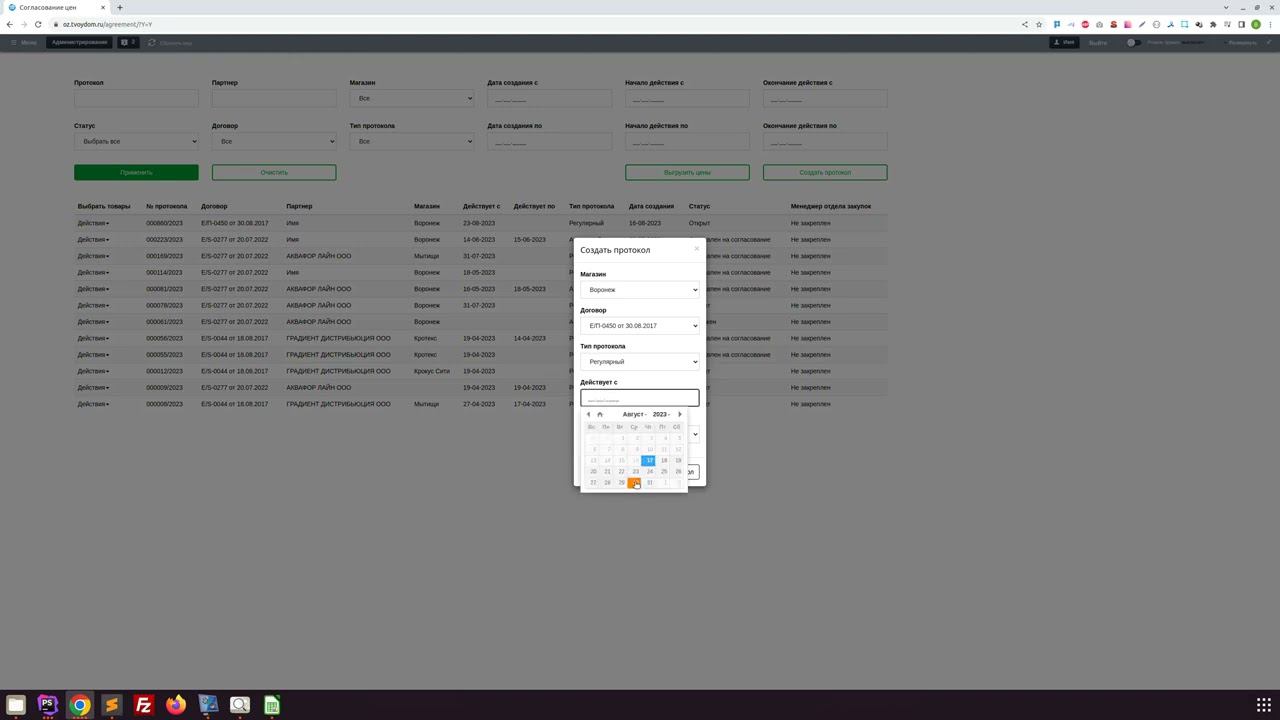Switch to the Согласование цен browser tab
The width and height of the screenshot is (1280, 720).
pyautogui.click(x=55, y=7)
